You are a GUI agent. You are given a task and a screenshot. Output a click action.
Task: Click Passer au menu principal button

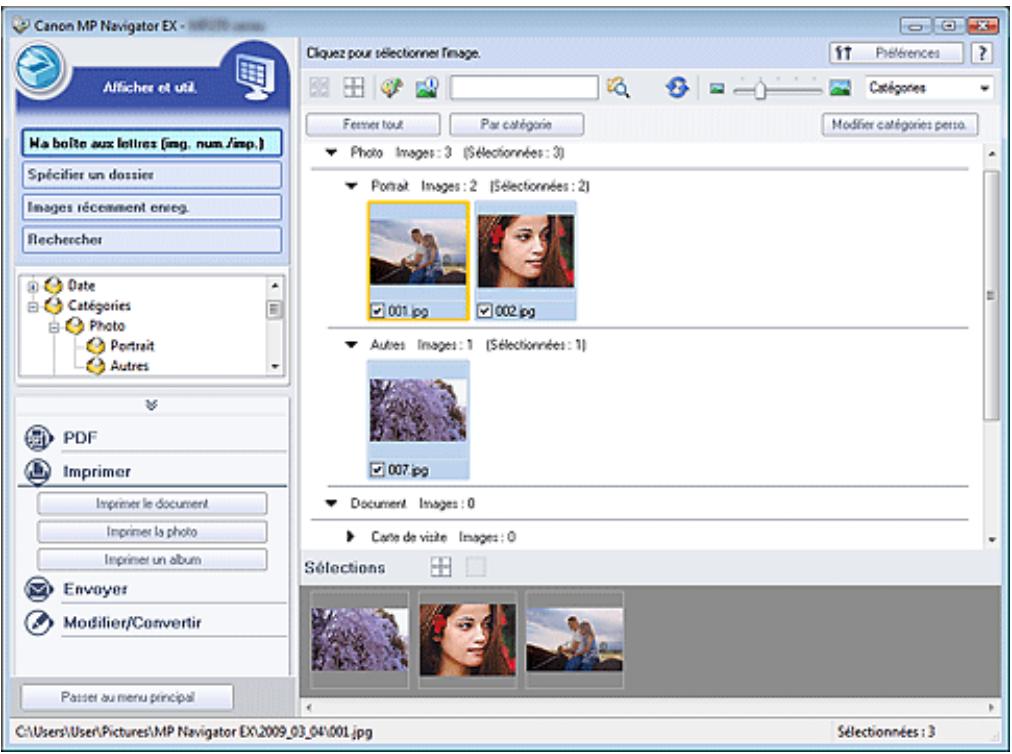click(127, 697)
